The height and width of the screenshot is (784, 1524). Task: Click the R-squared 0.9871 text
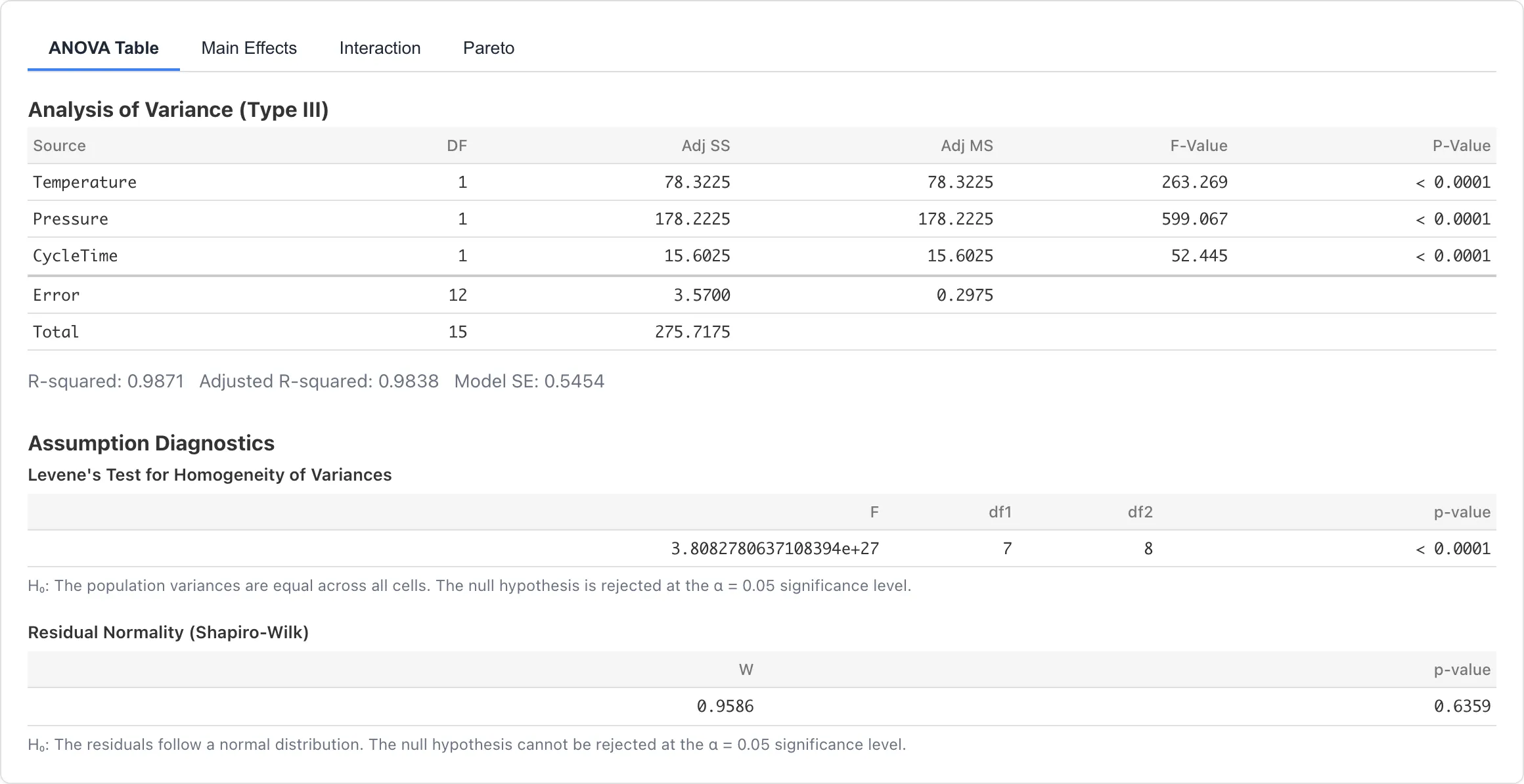coord(106,381)
